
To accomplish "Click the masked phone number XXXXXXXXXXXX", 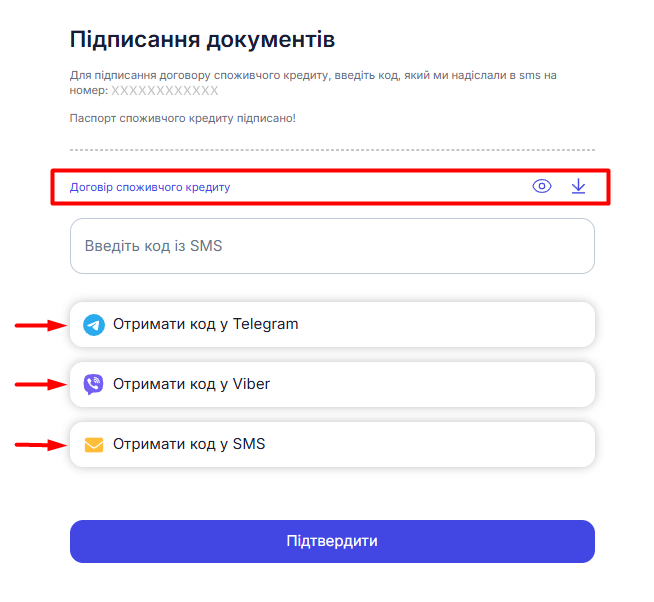I will [x=164, y=90].
